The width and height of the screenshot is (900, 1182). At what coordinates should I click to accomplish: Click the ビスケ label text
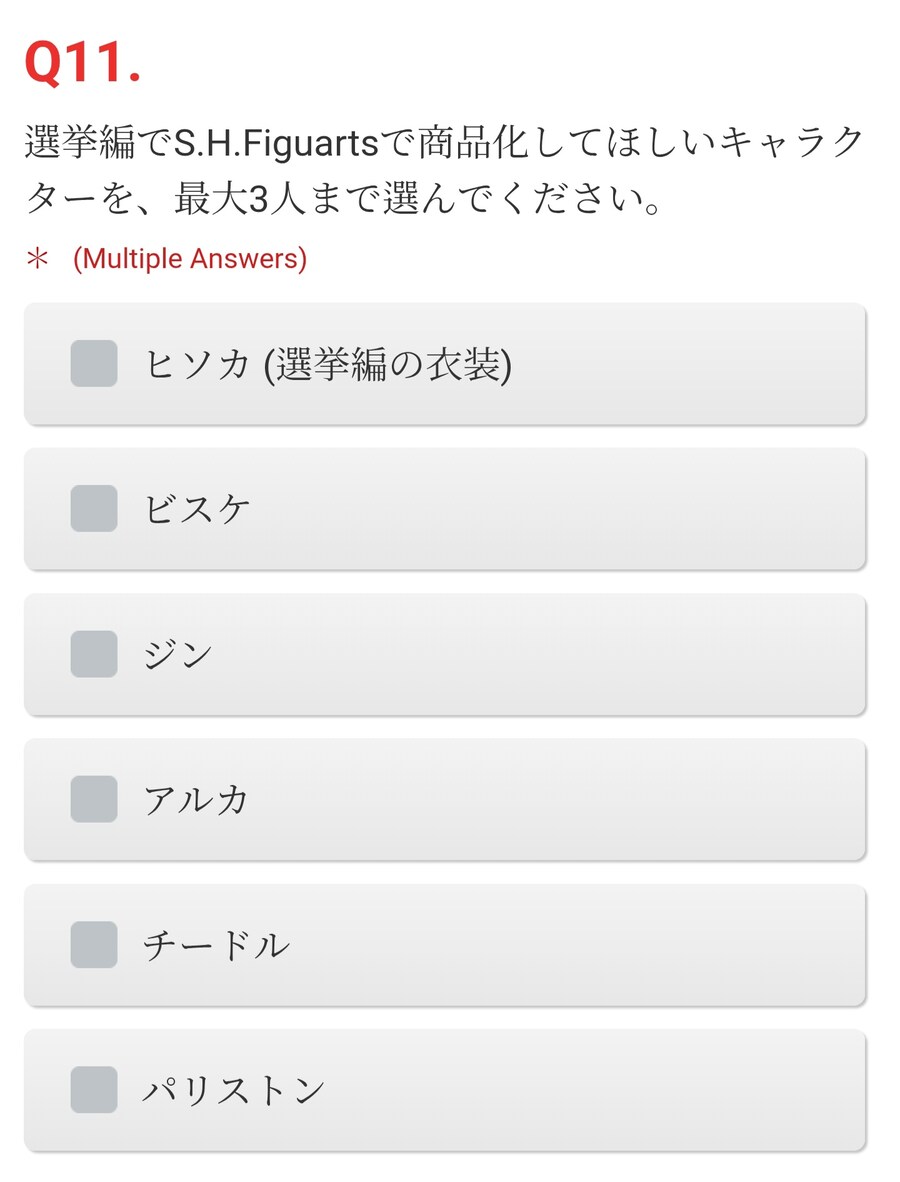(197, 509)
